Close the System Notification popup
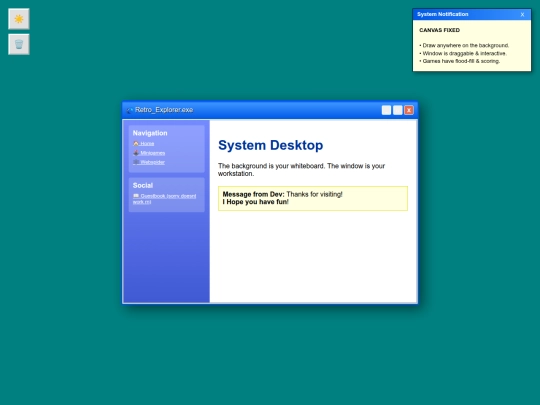 (522, 14)
